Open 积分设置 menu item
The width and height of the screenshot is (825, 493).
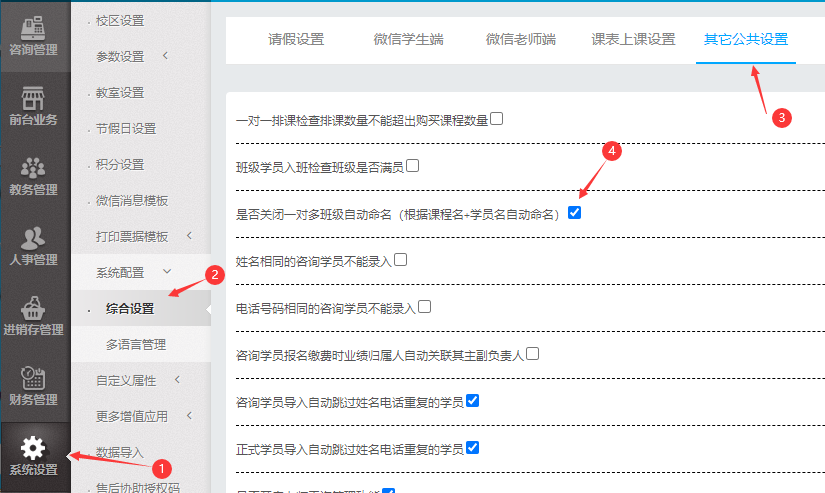click(x=120, y=165)
